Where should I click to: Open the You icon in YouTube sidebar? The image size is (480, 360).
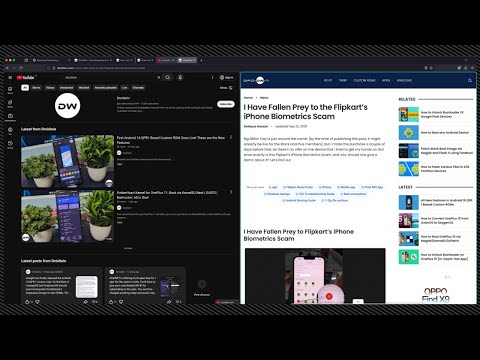pos(10,131)
